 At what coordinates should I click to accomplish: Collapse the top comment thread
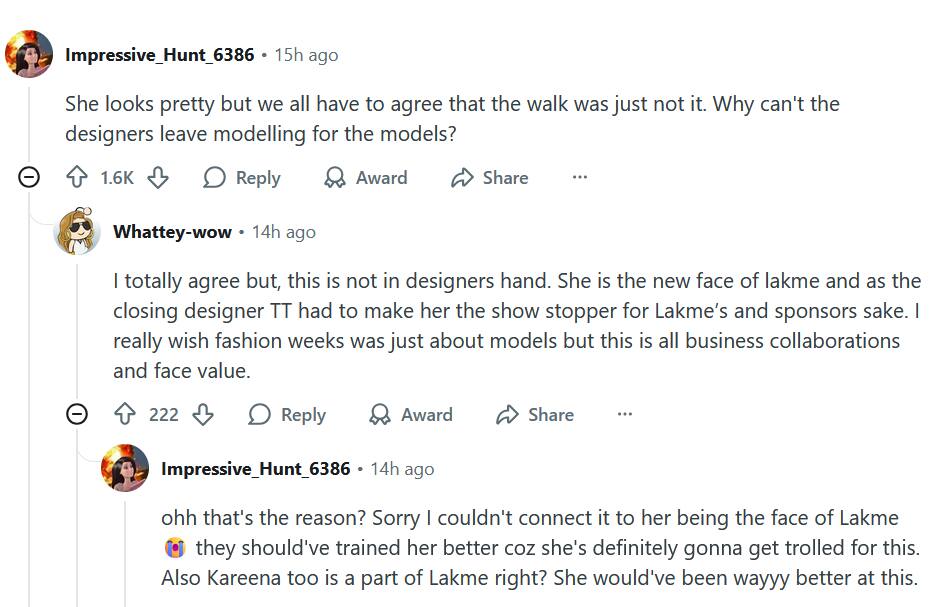click(30, 178)
